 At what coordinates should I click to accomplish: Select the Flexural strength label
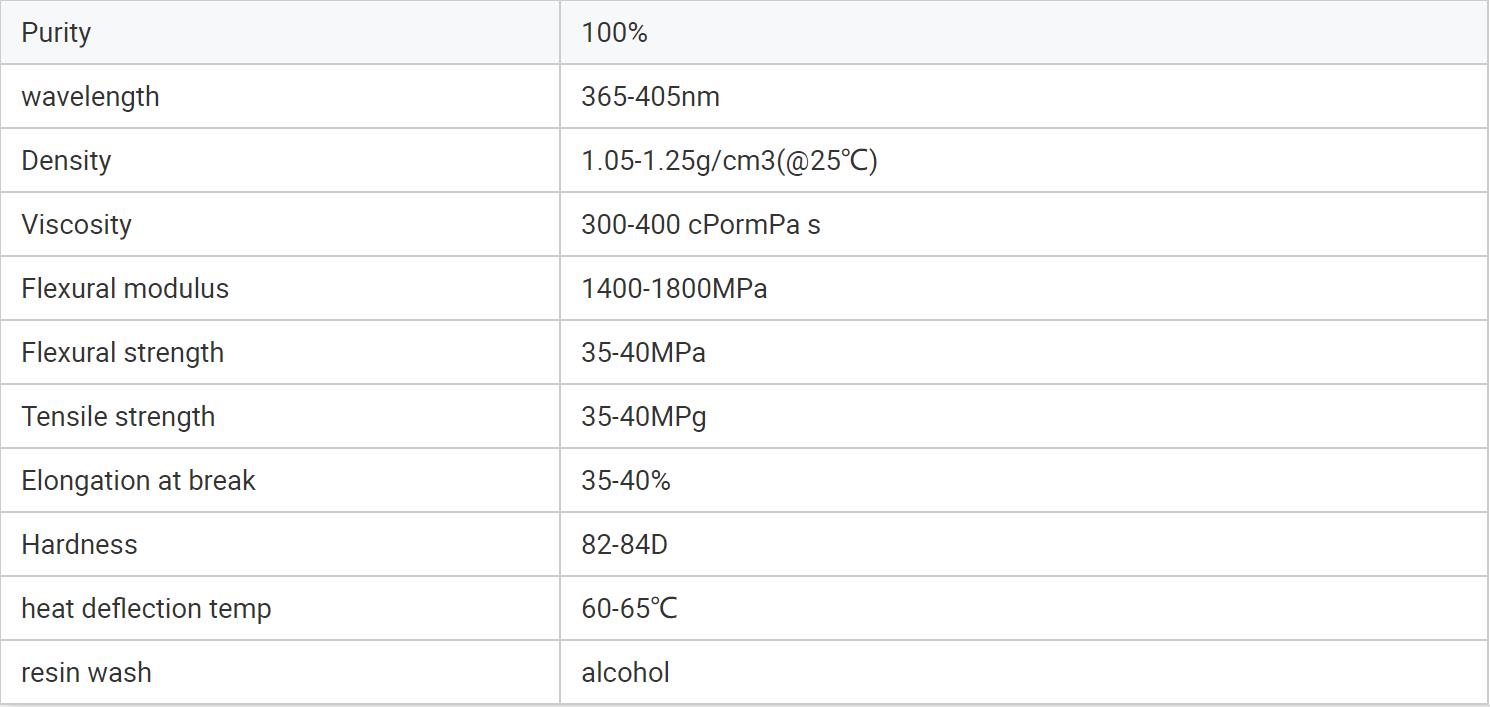(x=122, y=353)
